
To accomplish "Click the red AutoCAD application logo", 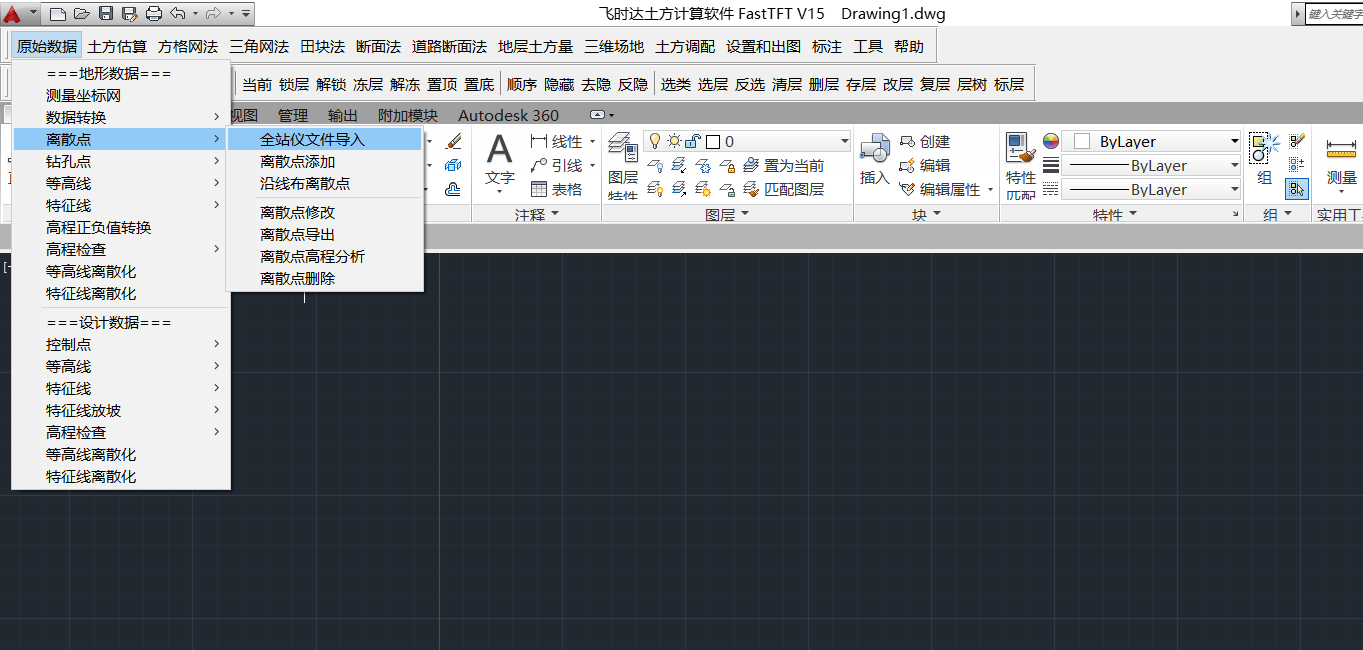I will [12, 14].
